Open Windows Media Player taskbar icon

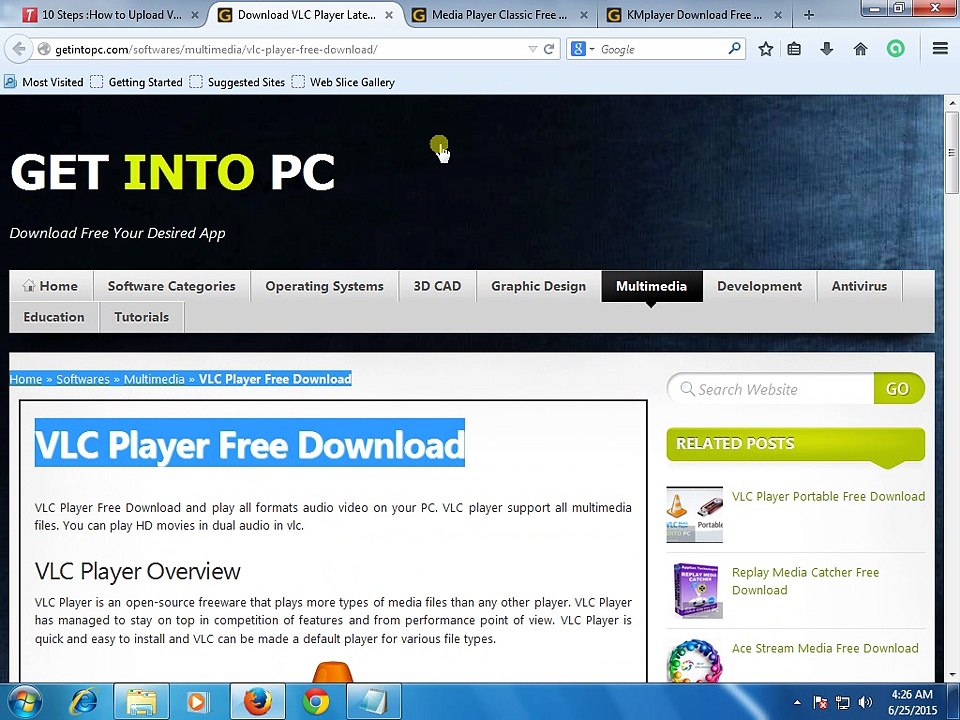197,702
